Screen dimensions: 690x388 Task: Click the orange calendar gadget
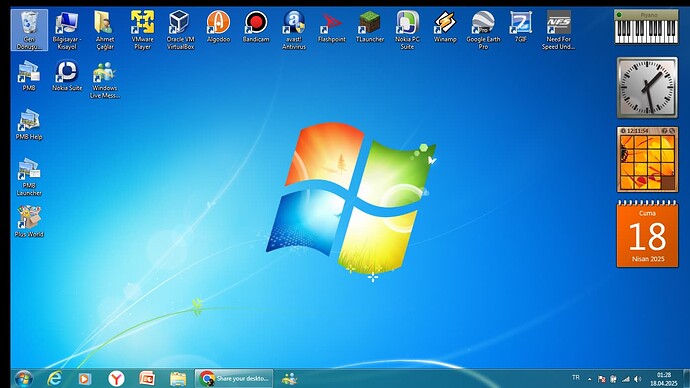pyautogui.click(x=647, y=234)
